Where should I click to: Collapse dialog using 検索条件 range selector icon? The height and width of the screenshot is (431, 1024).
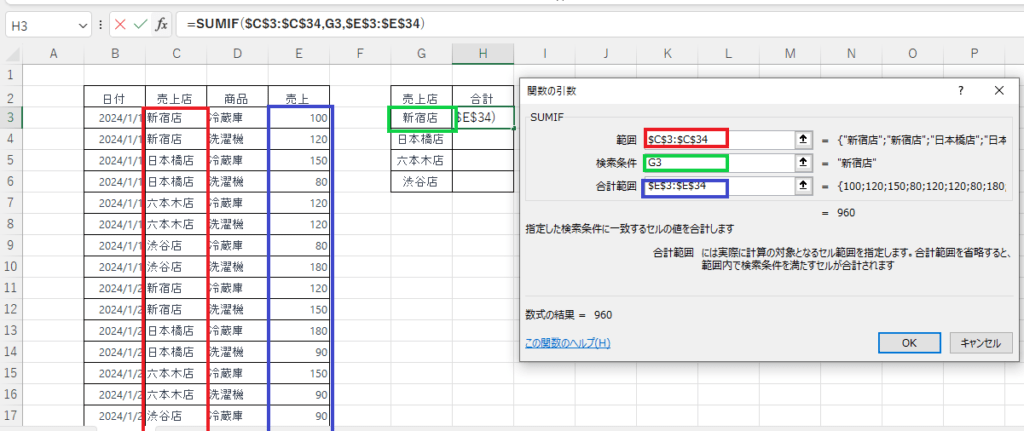coord(804,163)
